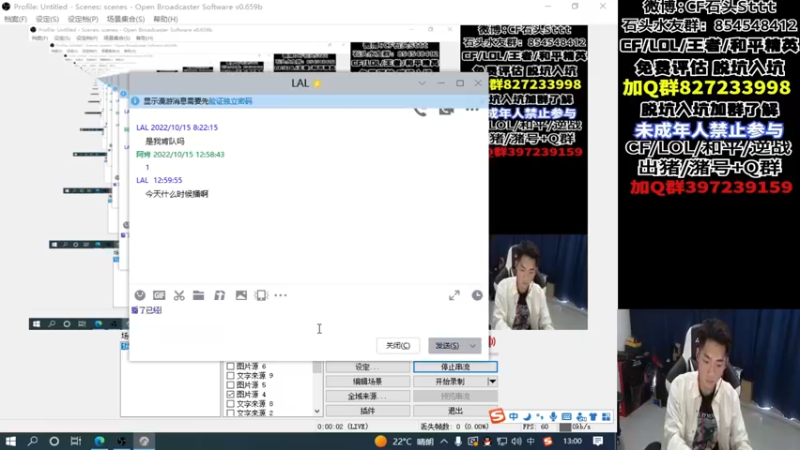The height and width of the screenshot is (450, 800).
Task: Enable 图片源 6 source checkbox
Action: pyautogui.click(x=230, y=366)
